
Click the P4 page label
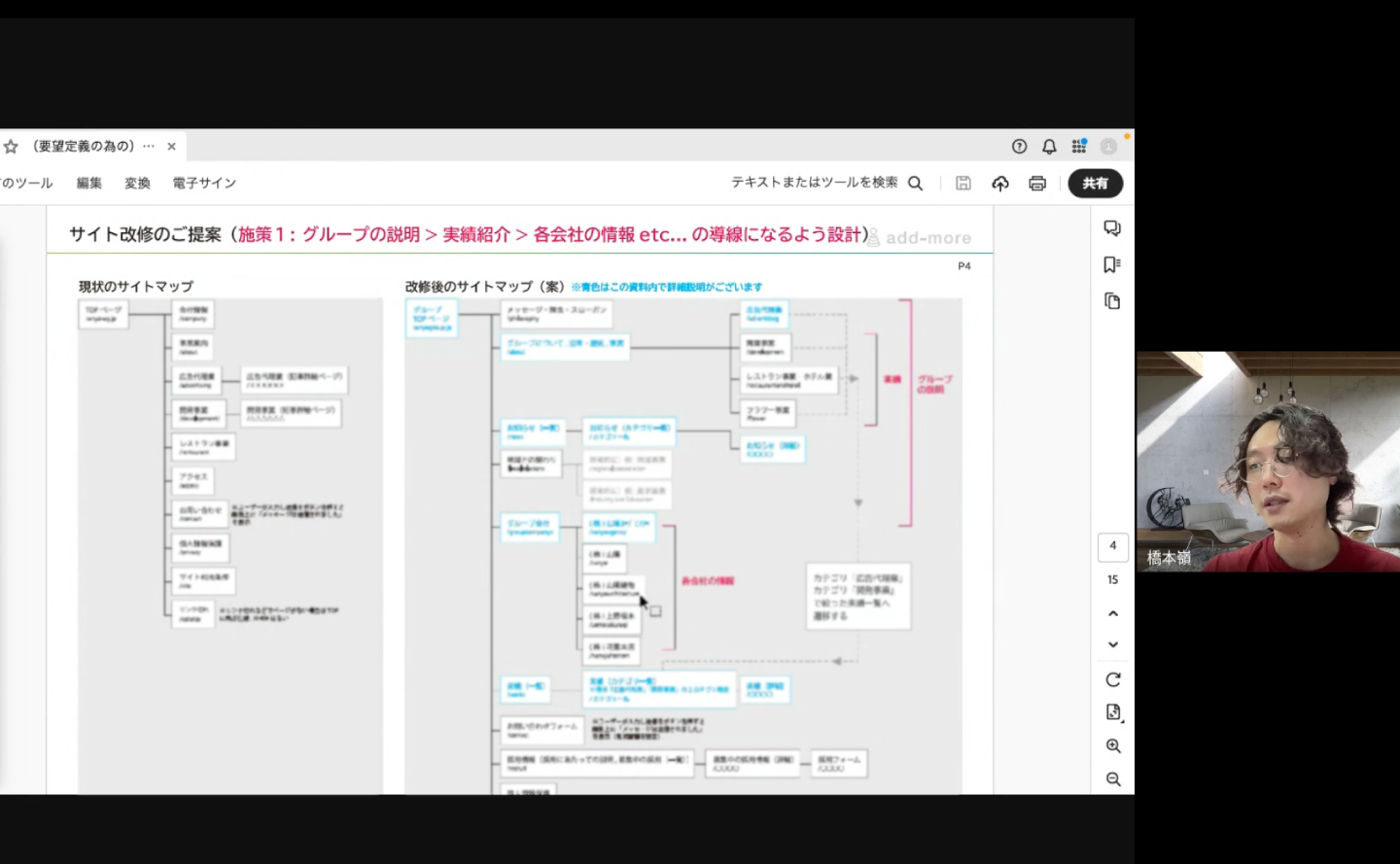point(964,266)
